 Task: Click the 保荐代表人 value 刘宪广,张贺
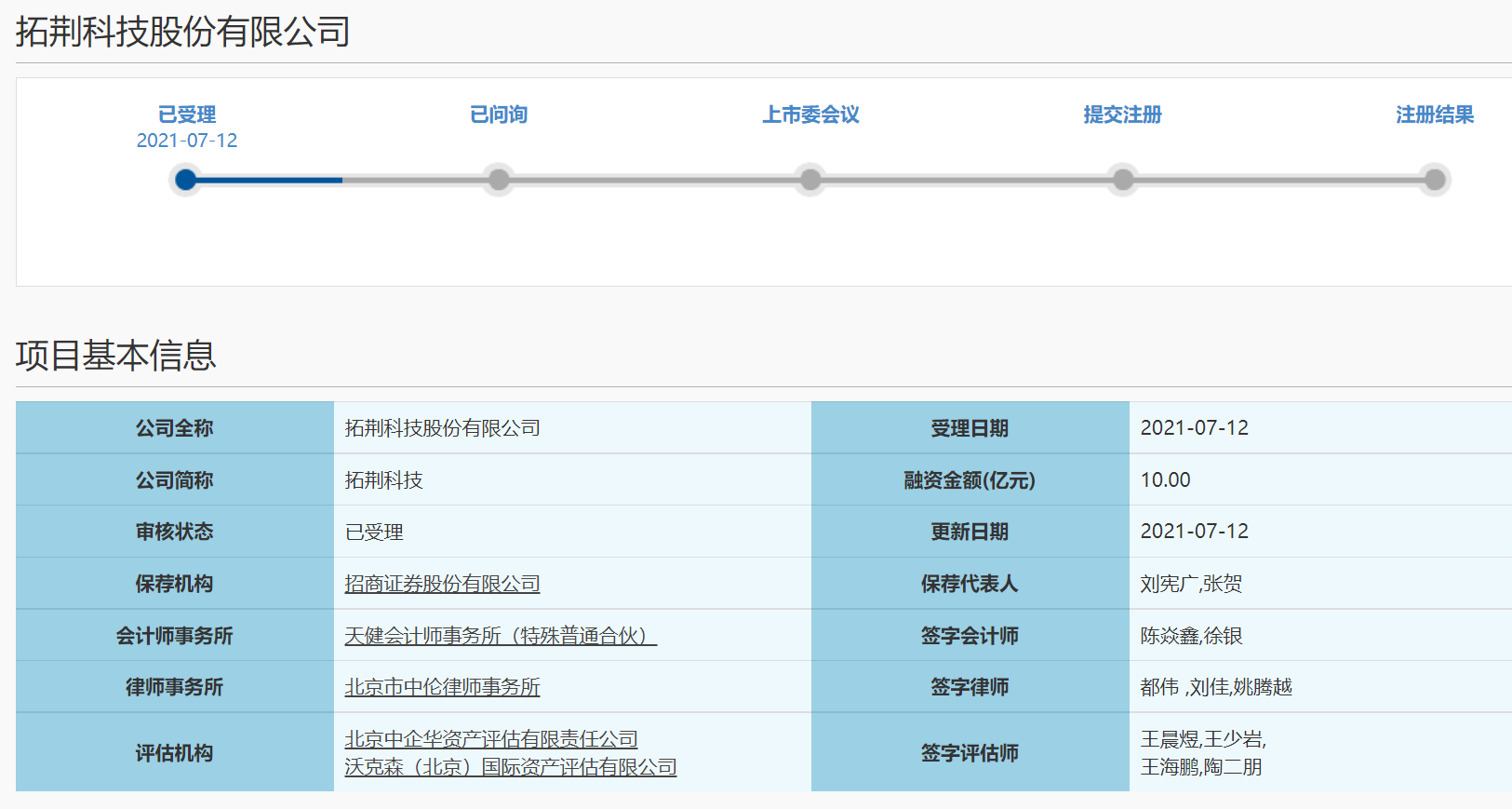(1191, 584)
